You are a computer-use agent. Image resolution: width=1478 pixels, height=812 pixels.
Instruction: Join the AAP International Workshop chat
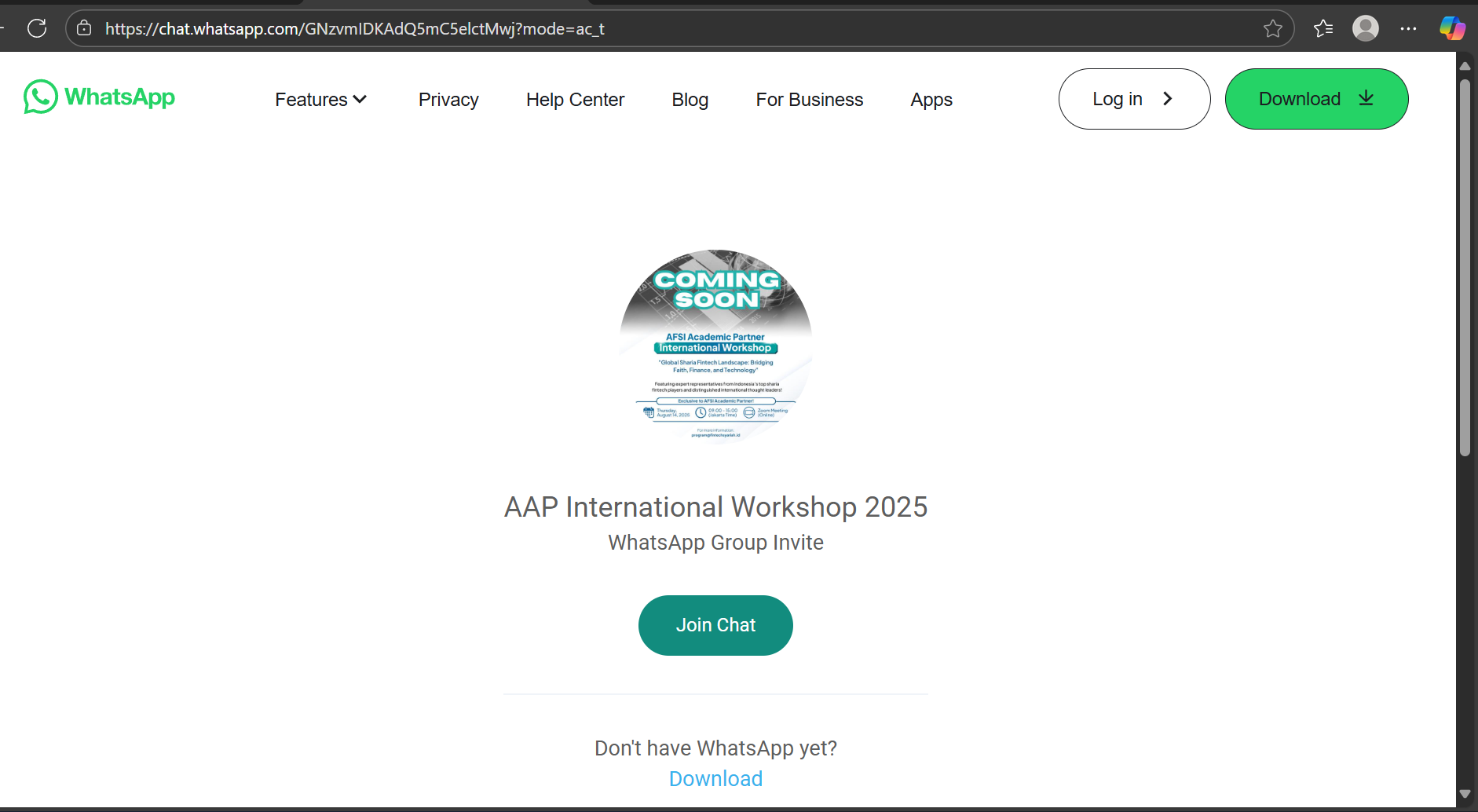[x=715, y=625]
